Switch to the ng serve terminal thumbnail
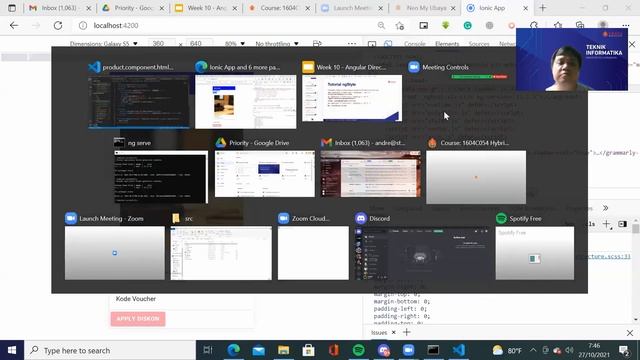The height and width of the screenshot is (360, 640). pyautogui.click(x=161, y=177)
